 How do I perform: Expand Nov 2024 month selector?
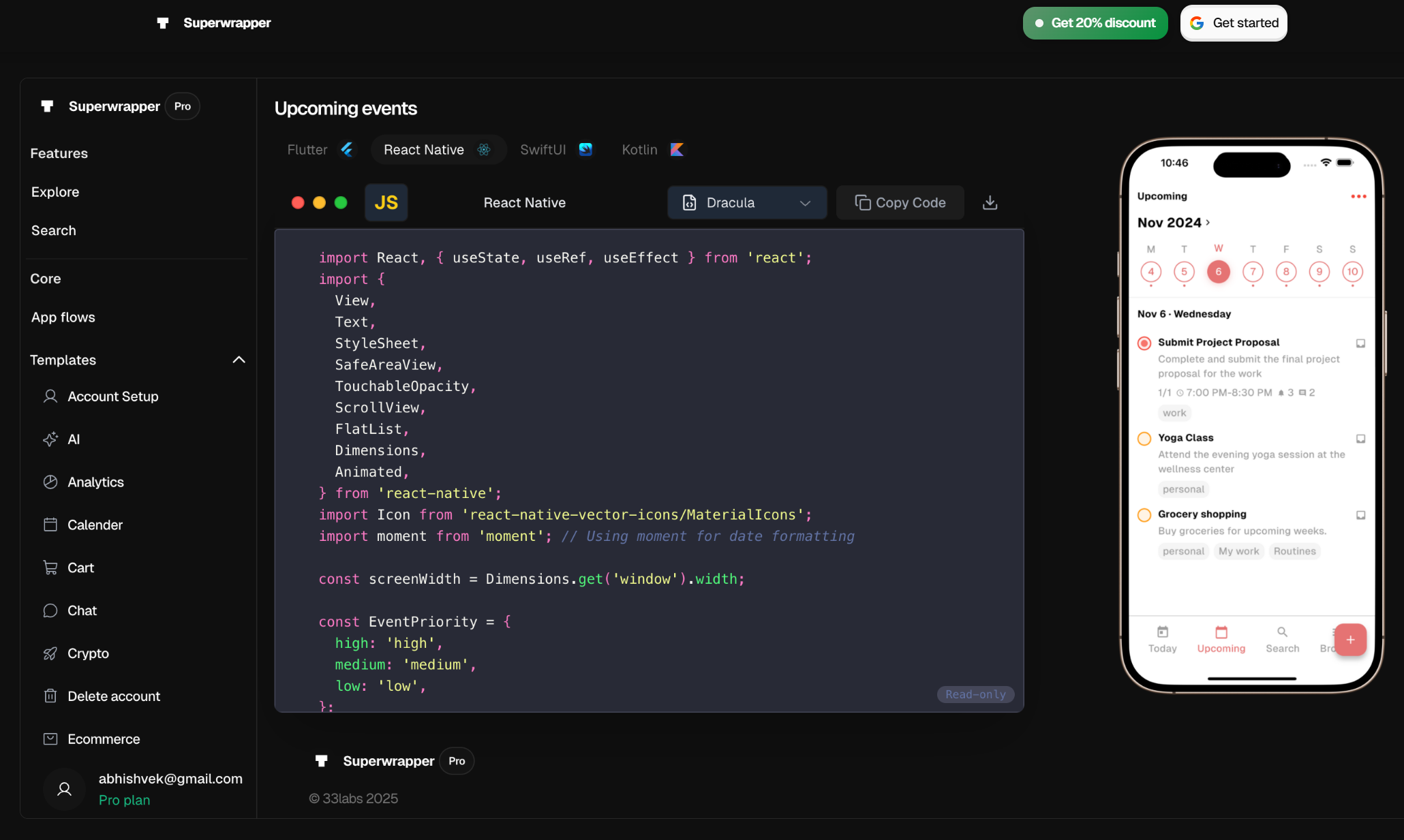pyautogui.click(x=1174, y=223)
